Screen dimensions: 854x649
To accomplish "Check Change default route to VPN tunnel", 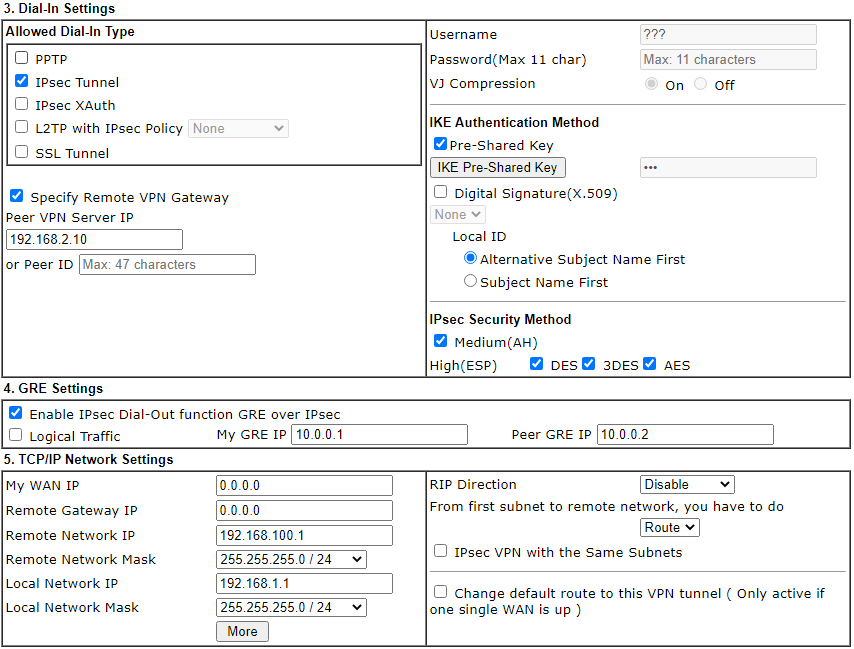I will [441, 592].
